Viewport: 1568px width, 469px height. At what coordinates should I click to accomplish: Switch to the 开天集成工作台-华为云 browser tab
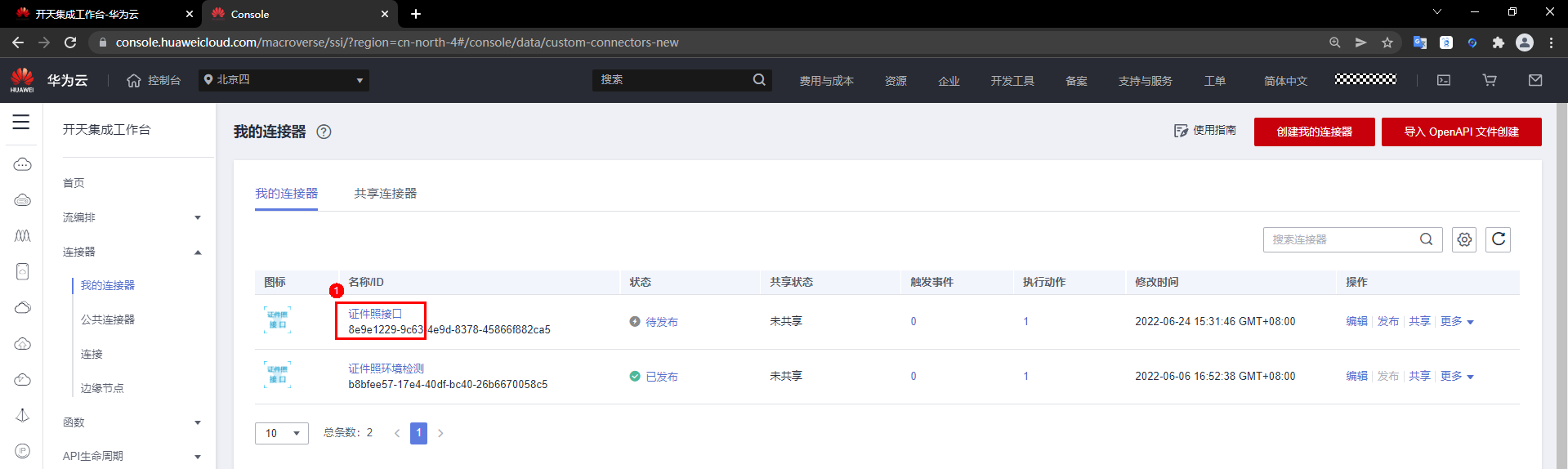pos(87,14)
